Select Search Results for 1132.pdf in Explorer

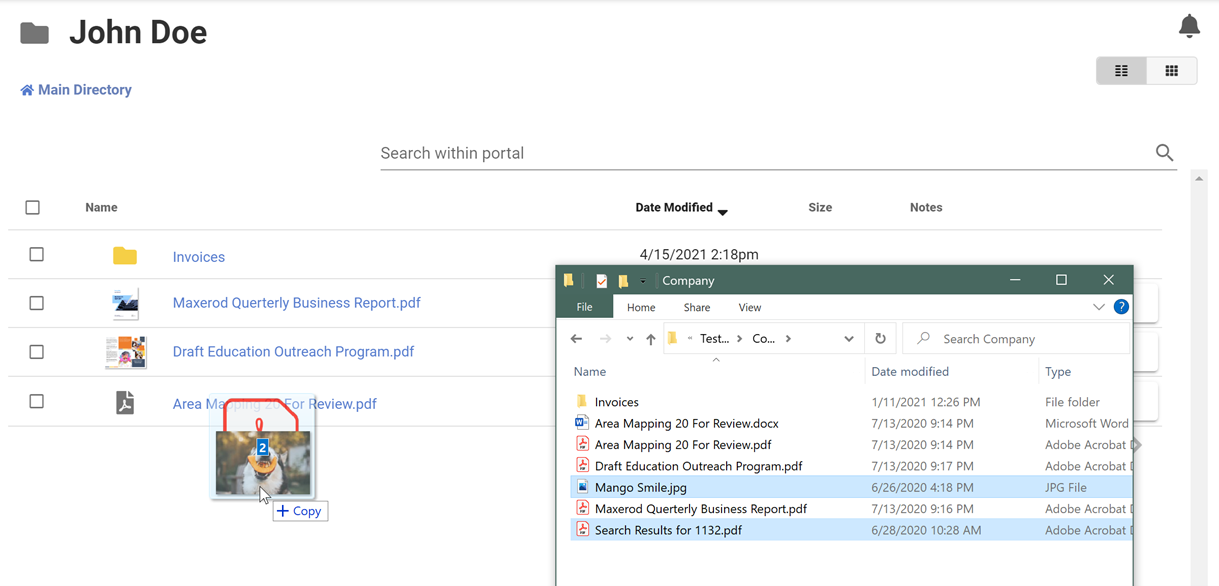pyautogui.click(x=668, y=530)
